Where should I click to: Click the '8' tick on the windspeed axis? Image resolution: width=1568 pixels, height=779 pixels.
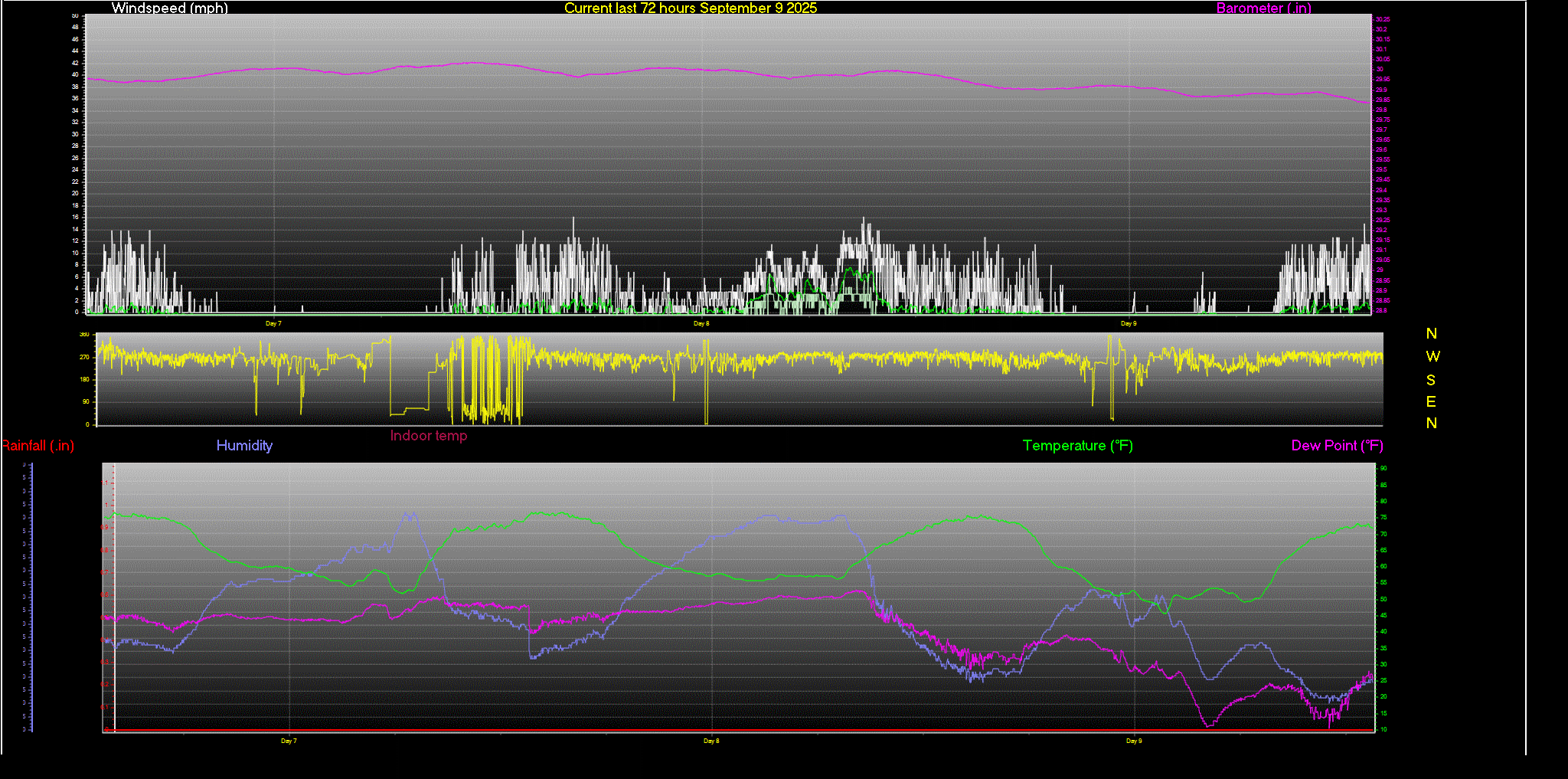point(77,264)
